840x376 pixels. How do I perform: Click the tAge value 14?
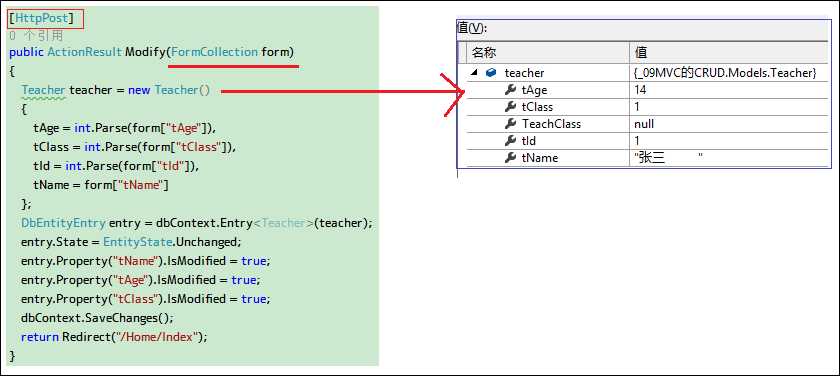point(640,90)
